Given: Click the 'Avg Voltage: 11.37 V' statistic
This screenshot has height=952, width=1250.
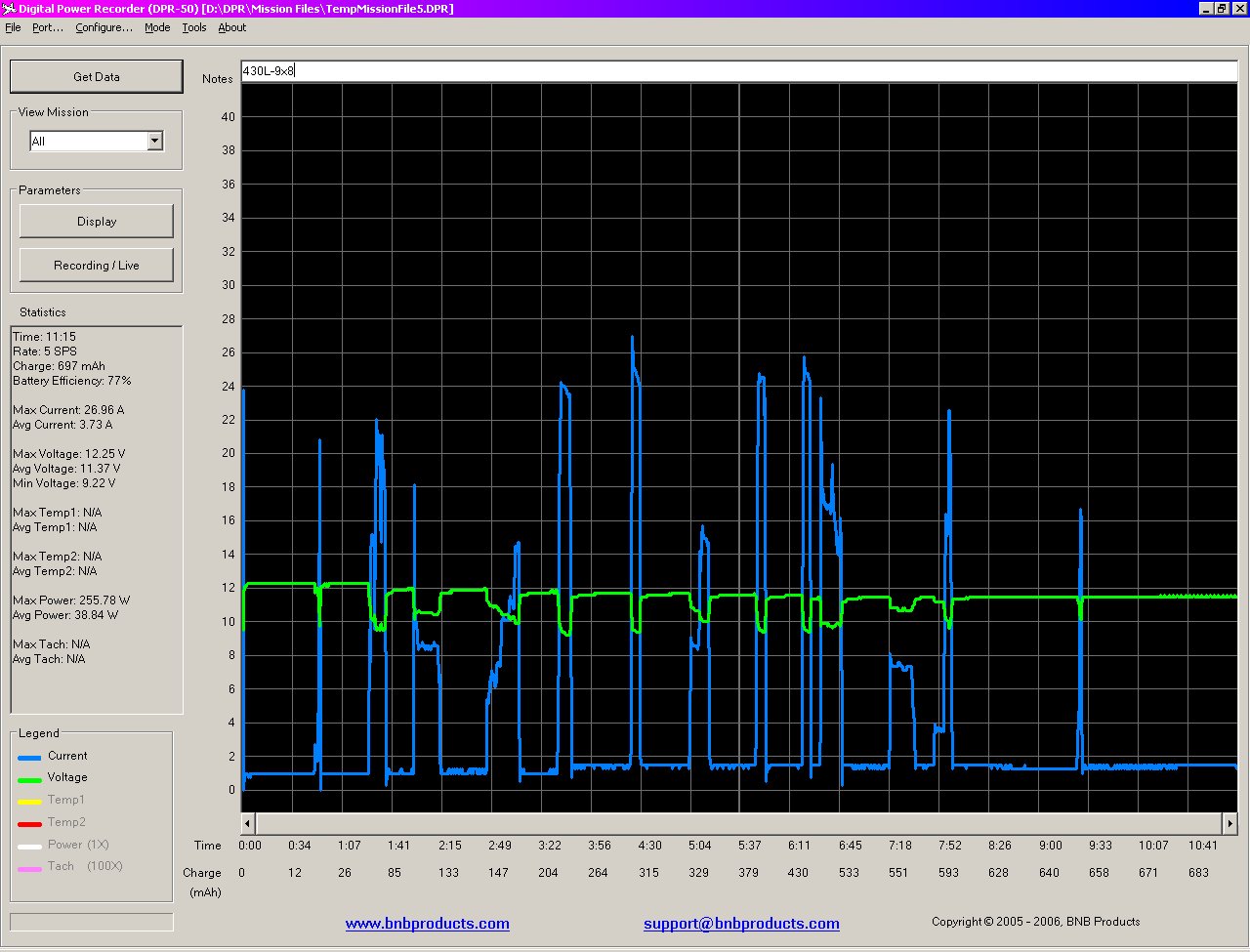Looking at the screenshot, I should [66, 469].
